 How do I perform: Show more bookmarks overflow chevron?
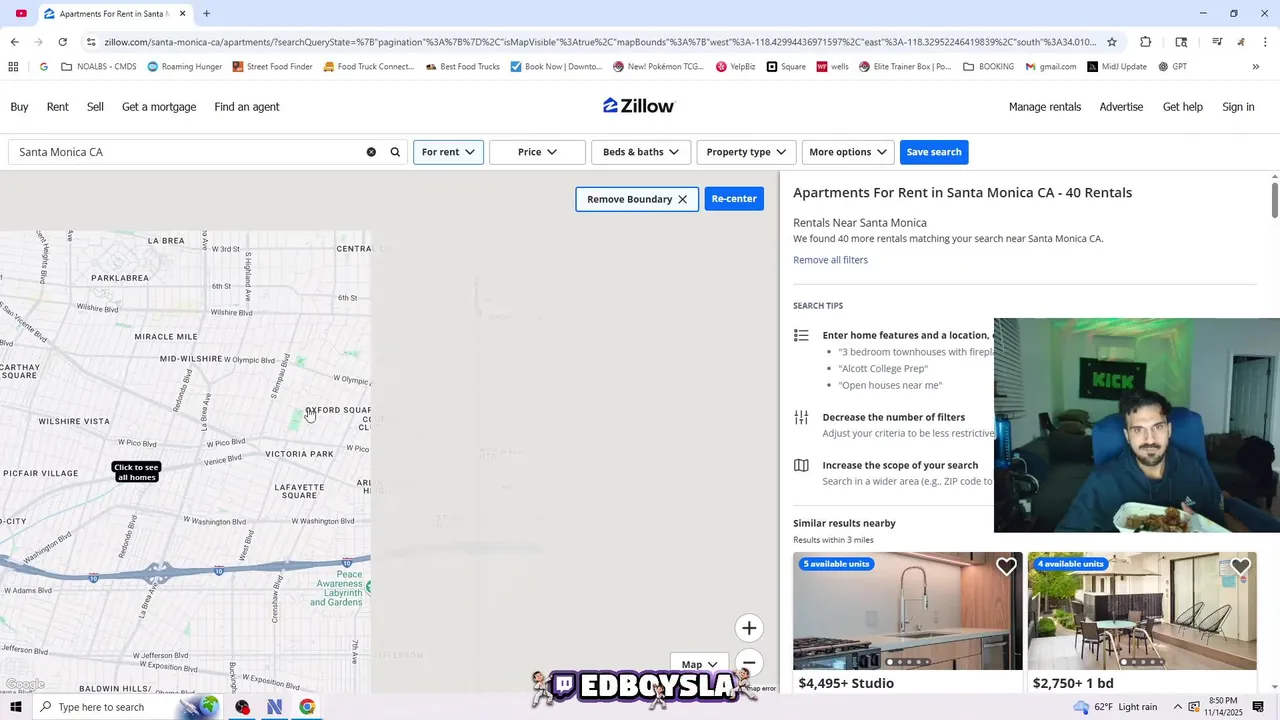pyautogui.click(x=1255, y=67)
